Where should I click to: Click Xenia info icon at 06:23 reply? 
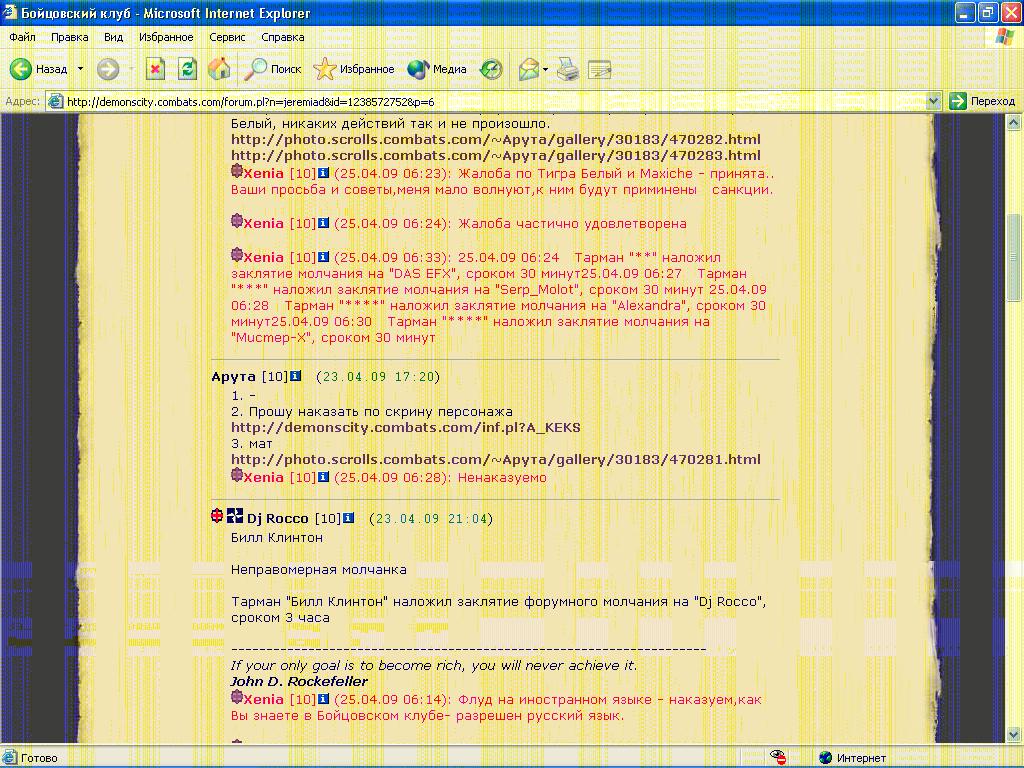(x=323, y=173)
